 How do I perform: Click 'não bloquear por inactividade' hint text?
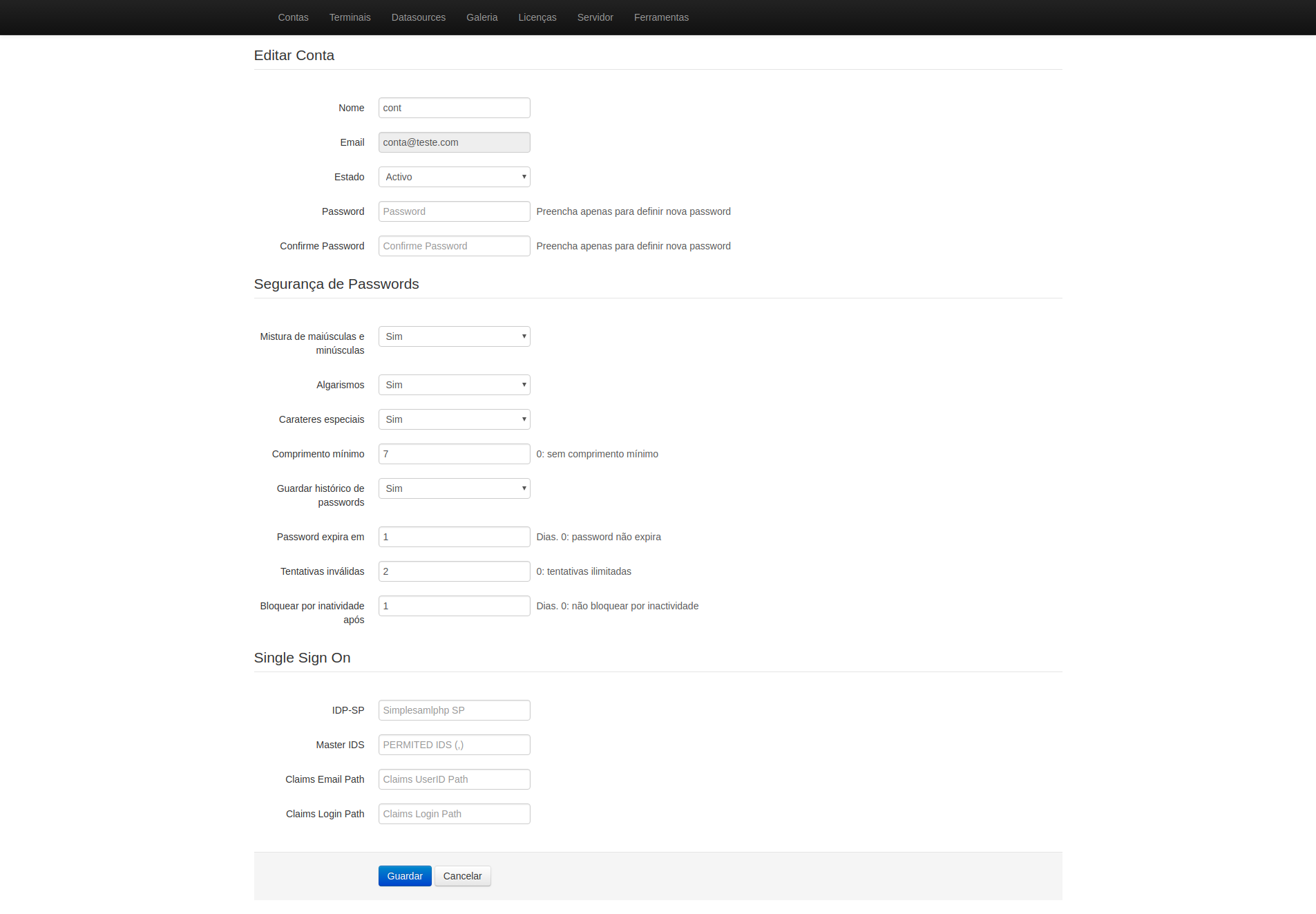tap(635, 606)
